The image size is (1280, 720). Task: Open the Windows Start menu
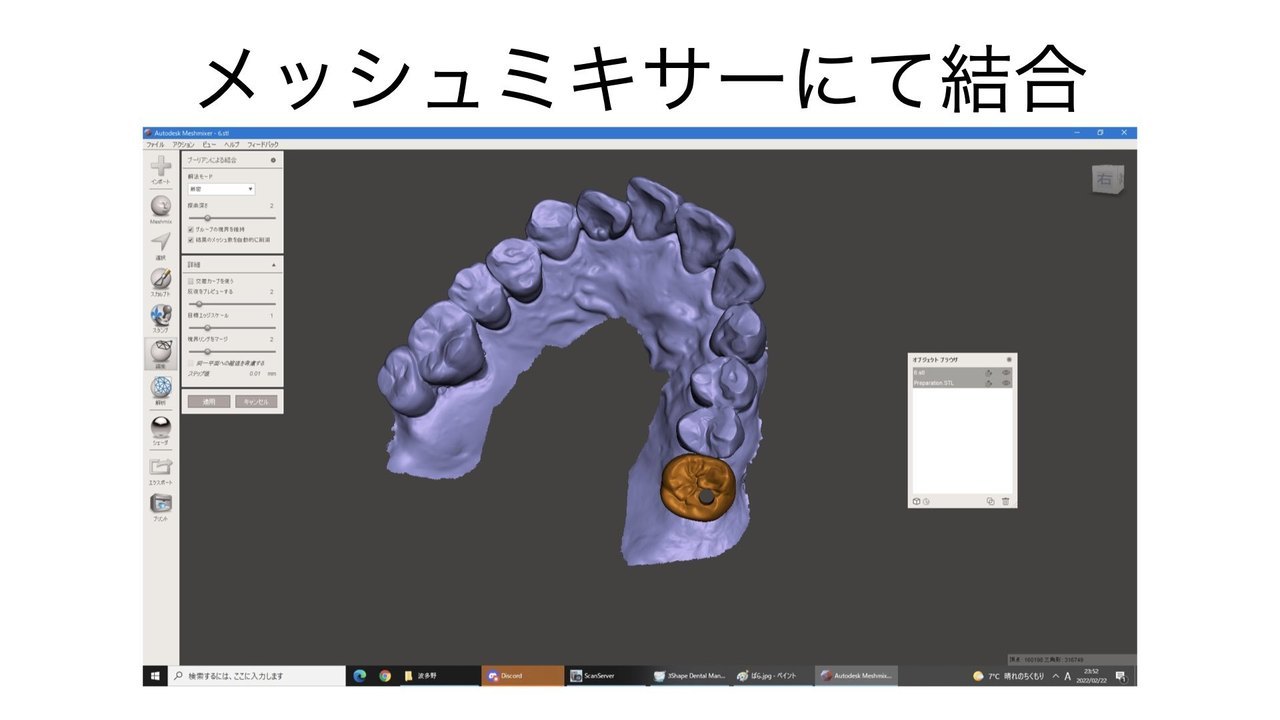pyautogui.click(x=157, y=676)
